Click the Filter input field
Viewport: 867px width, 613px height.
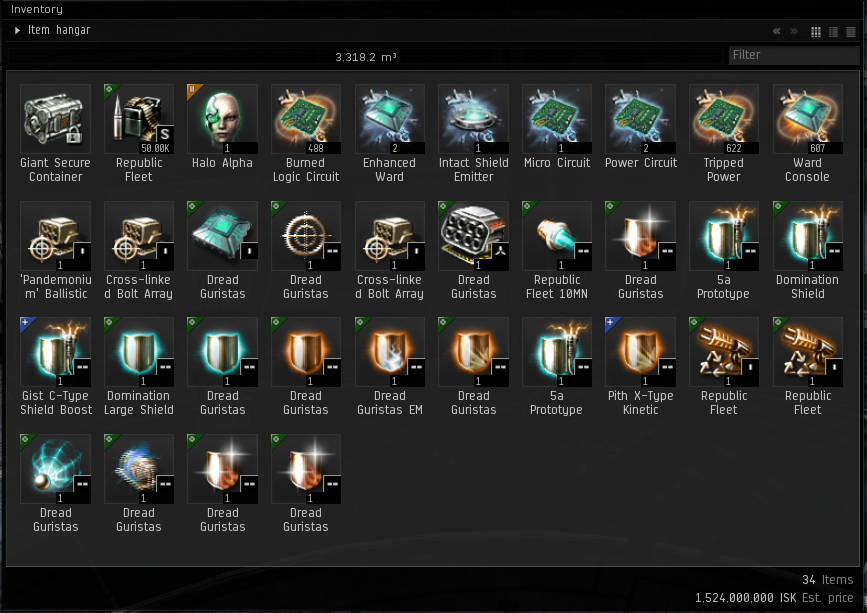point(794,55)
